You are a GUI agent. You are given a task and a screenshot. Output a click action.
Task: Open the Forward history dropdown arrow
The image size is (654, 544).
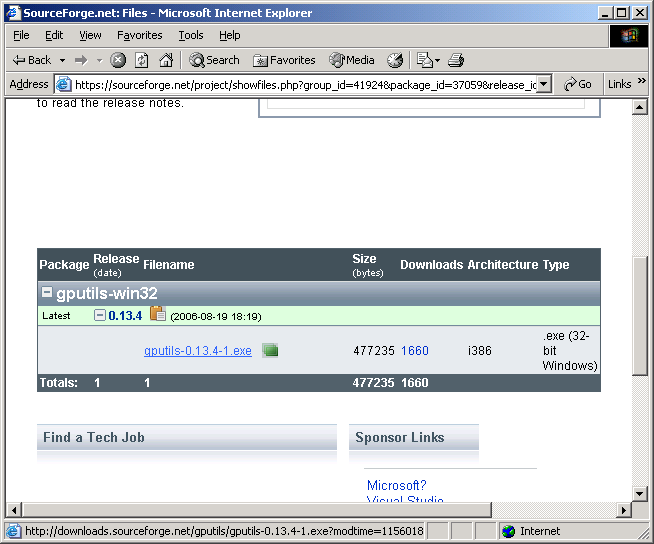point(99,60)
